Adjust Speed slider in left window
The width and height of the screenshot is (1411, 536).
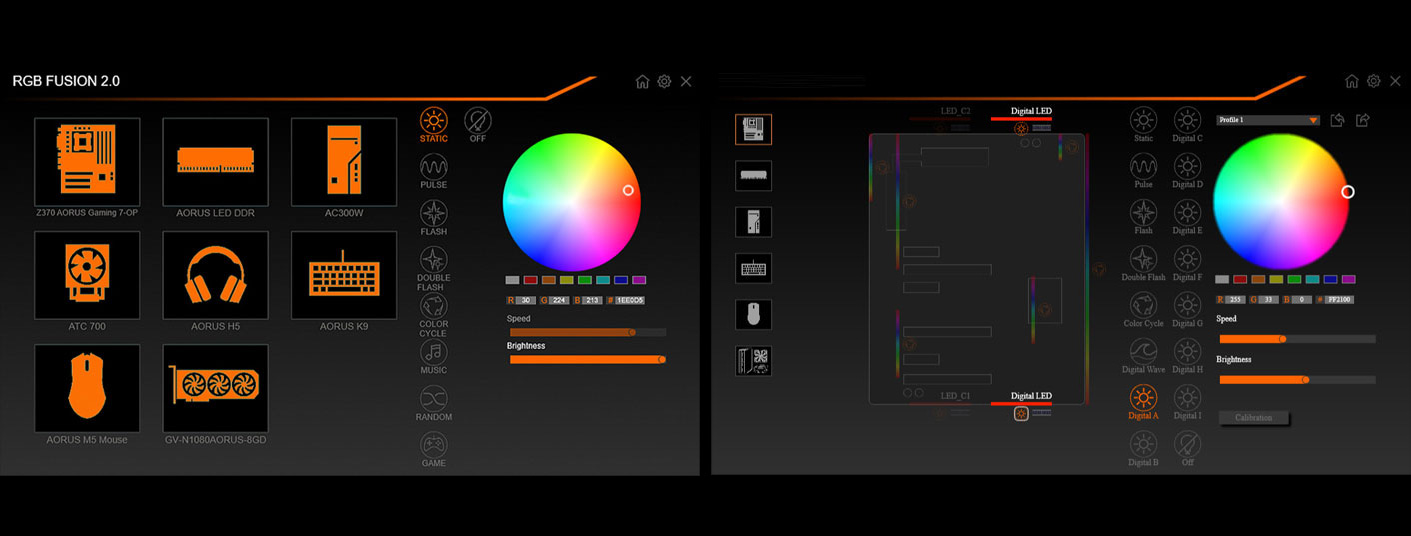click(588, 332)
